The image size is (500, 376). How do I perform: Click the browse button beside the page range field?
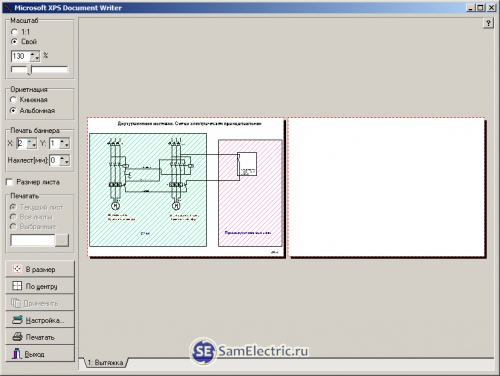(62, 240)
